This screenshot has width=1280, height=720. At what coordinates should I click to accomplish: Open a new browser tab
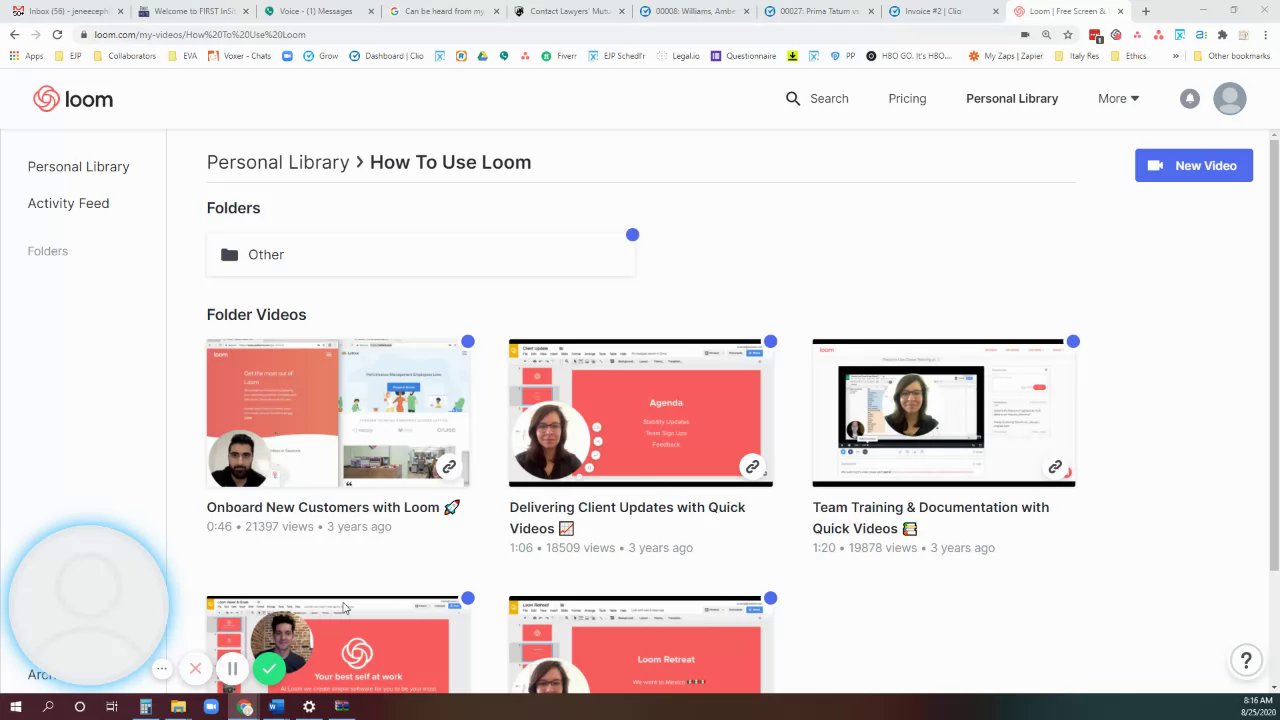1145,11
